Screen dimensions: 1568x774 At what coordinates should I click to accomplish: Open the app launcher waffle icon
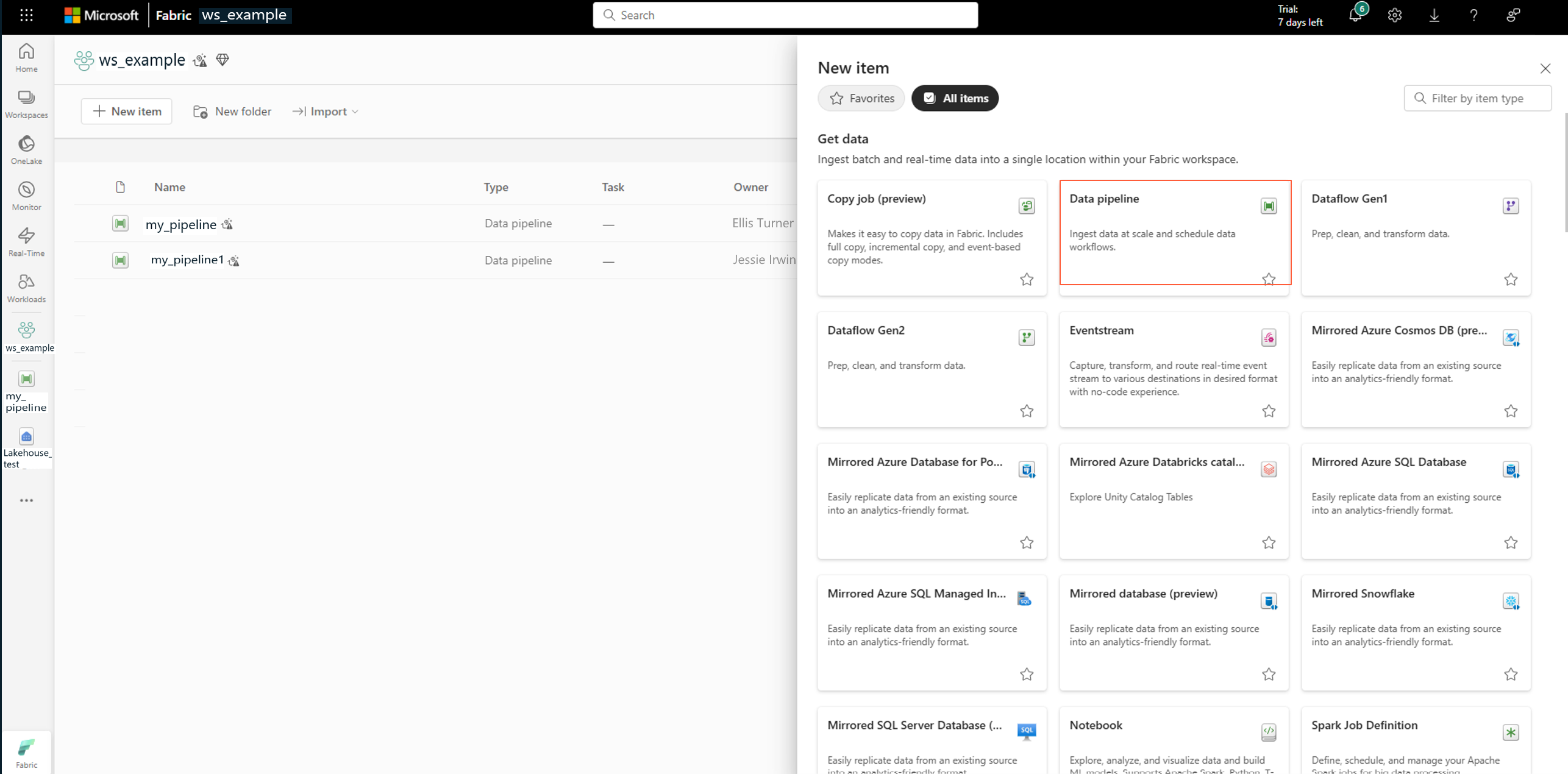coord(26,15)
